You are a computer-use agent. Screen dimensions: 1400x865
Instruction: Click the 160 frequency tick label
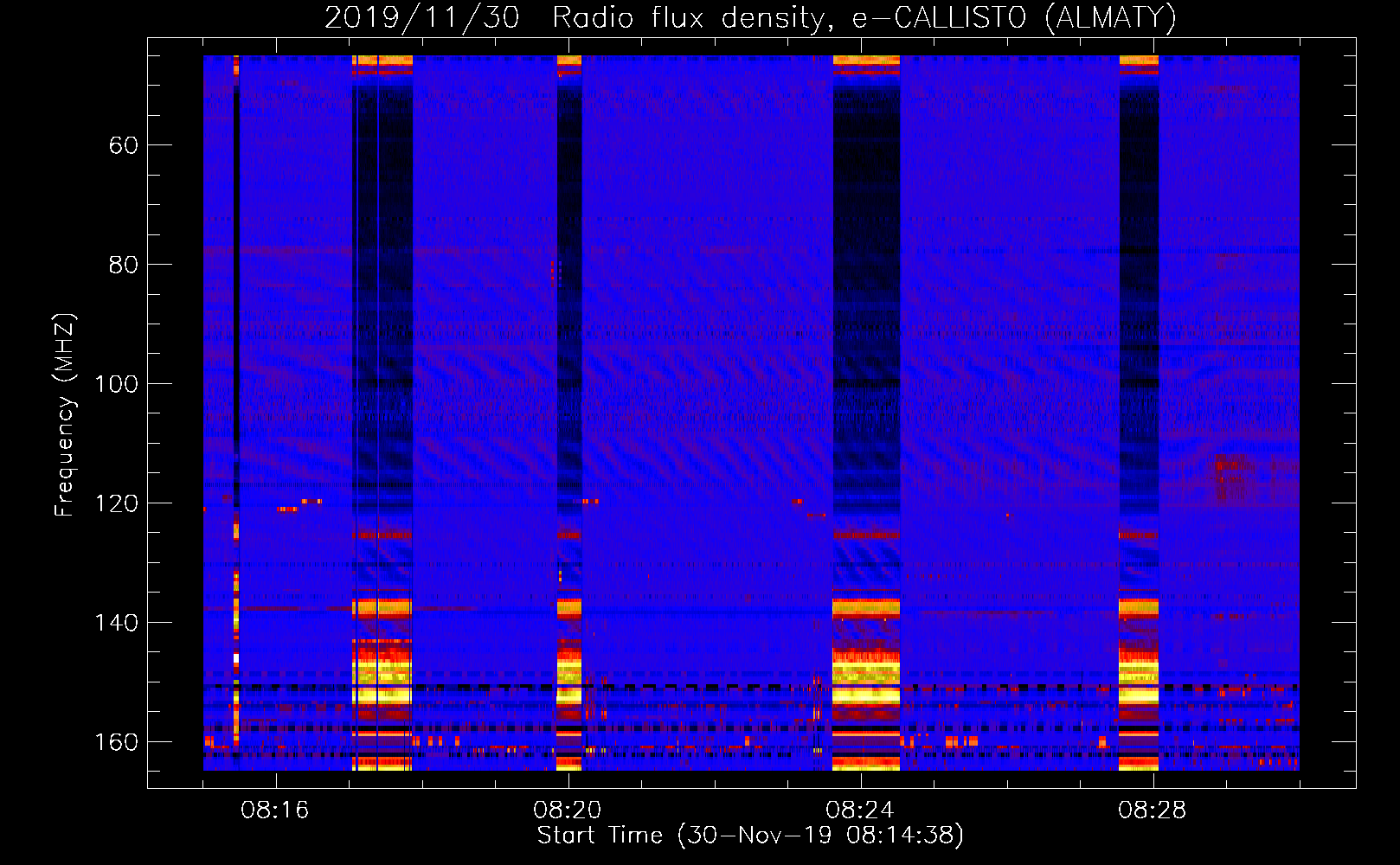(117, 742)
